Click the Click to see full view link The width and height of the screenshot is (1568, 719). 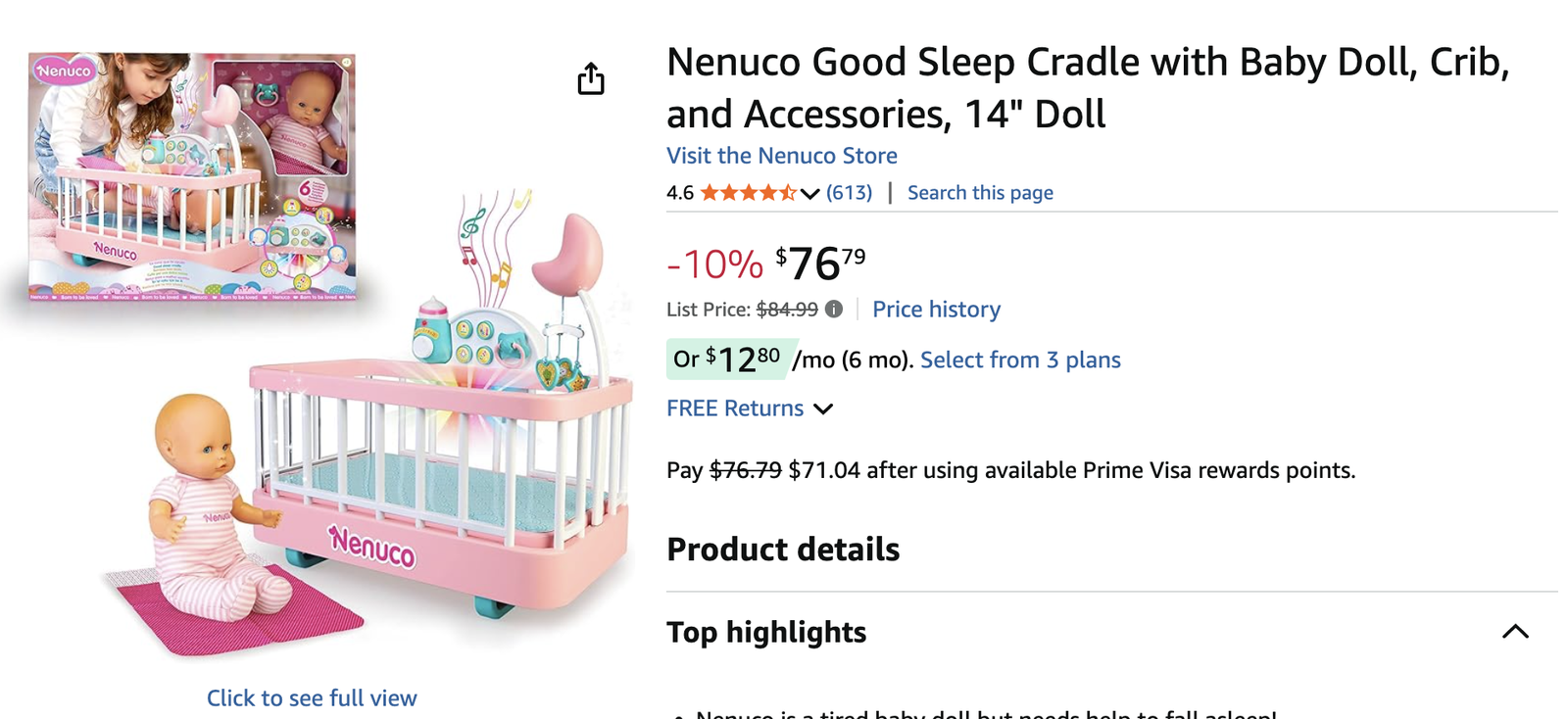(312, 697)
